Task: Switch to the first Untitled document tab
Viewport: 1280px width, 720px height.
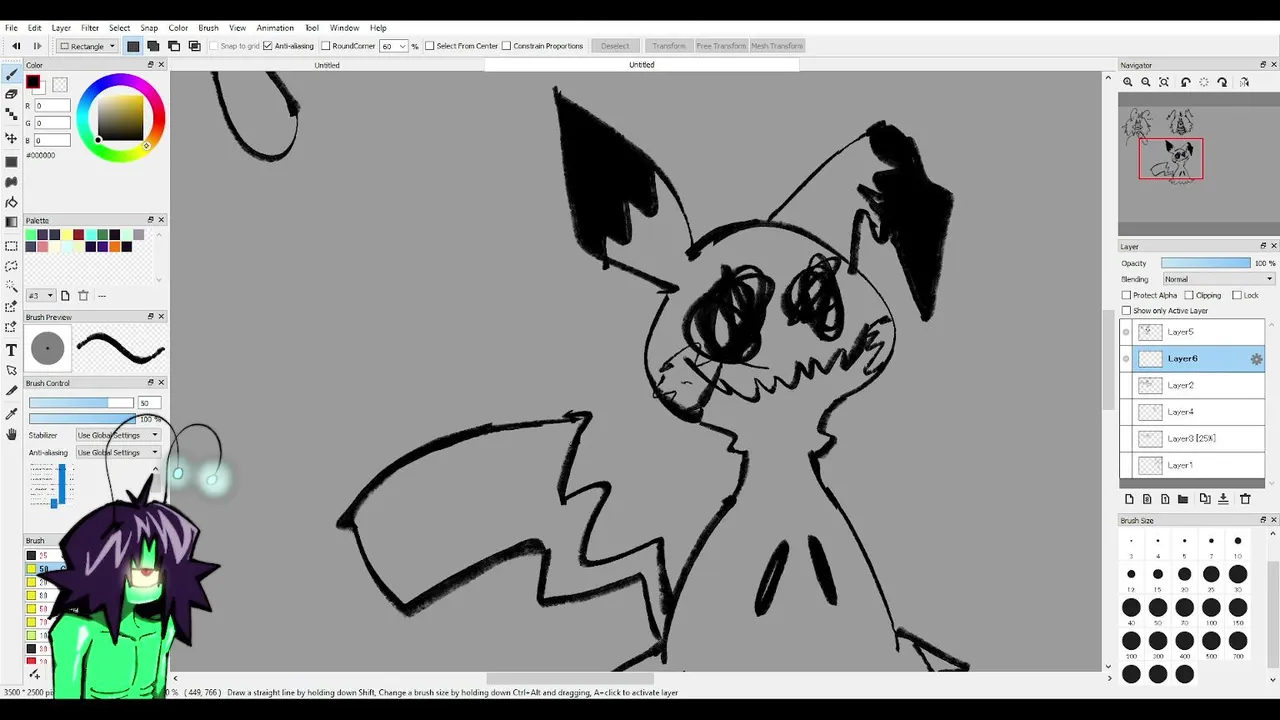Action: pyautogui.click(x=327, y=65)
